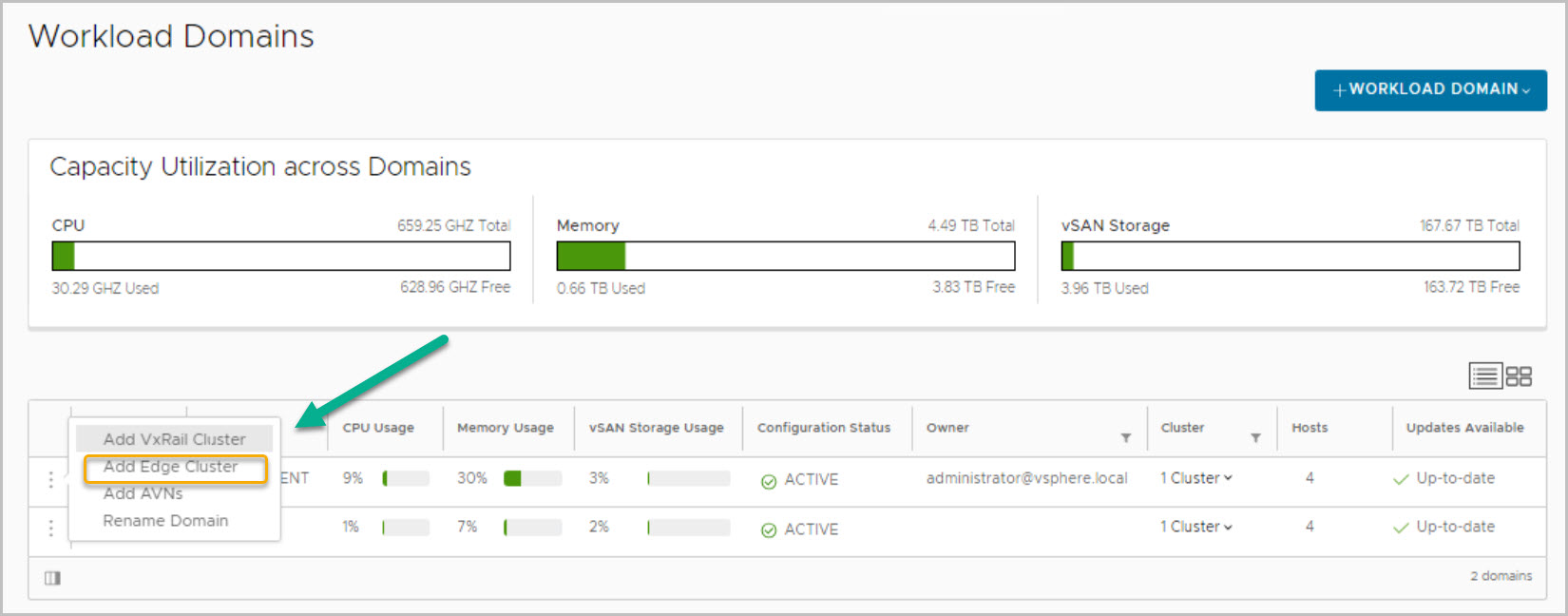
Task: Select Add VxRail Cluster menu option
Action: coord(174,439)
